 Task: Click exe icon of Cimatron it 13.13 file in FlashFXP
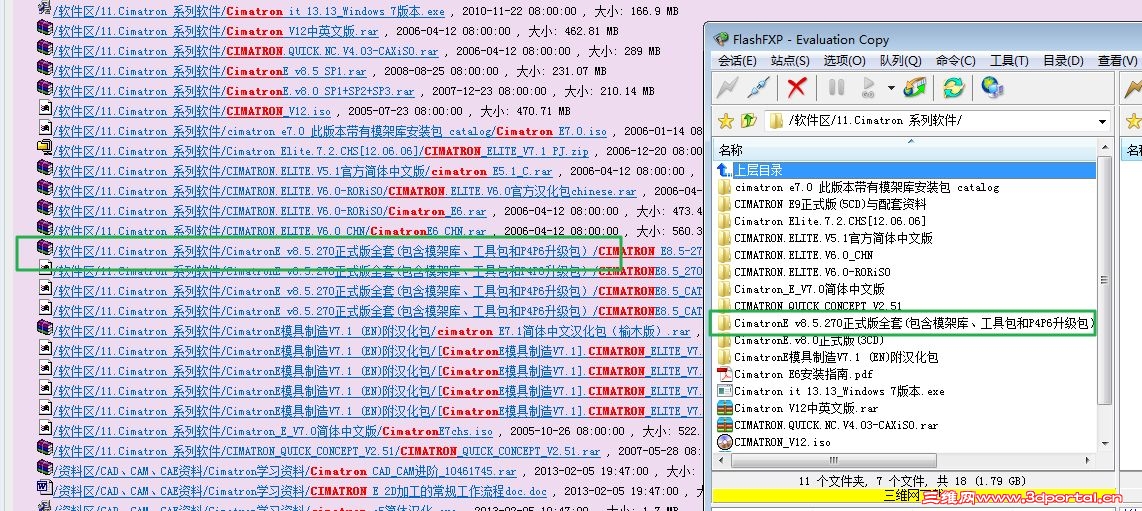(724, 391)
